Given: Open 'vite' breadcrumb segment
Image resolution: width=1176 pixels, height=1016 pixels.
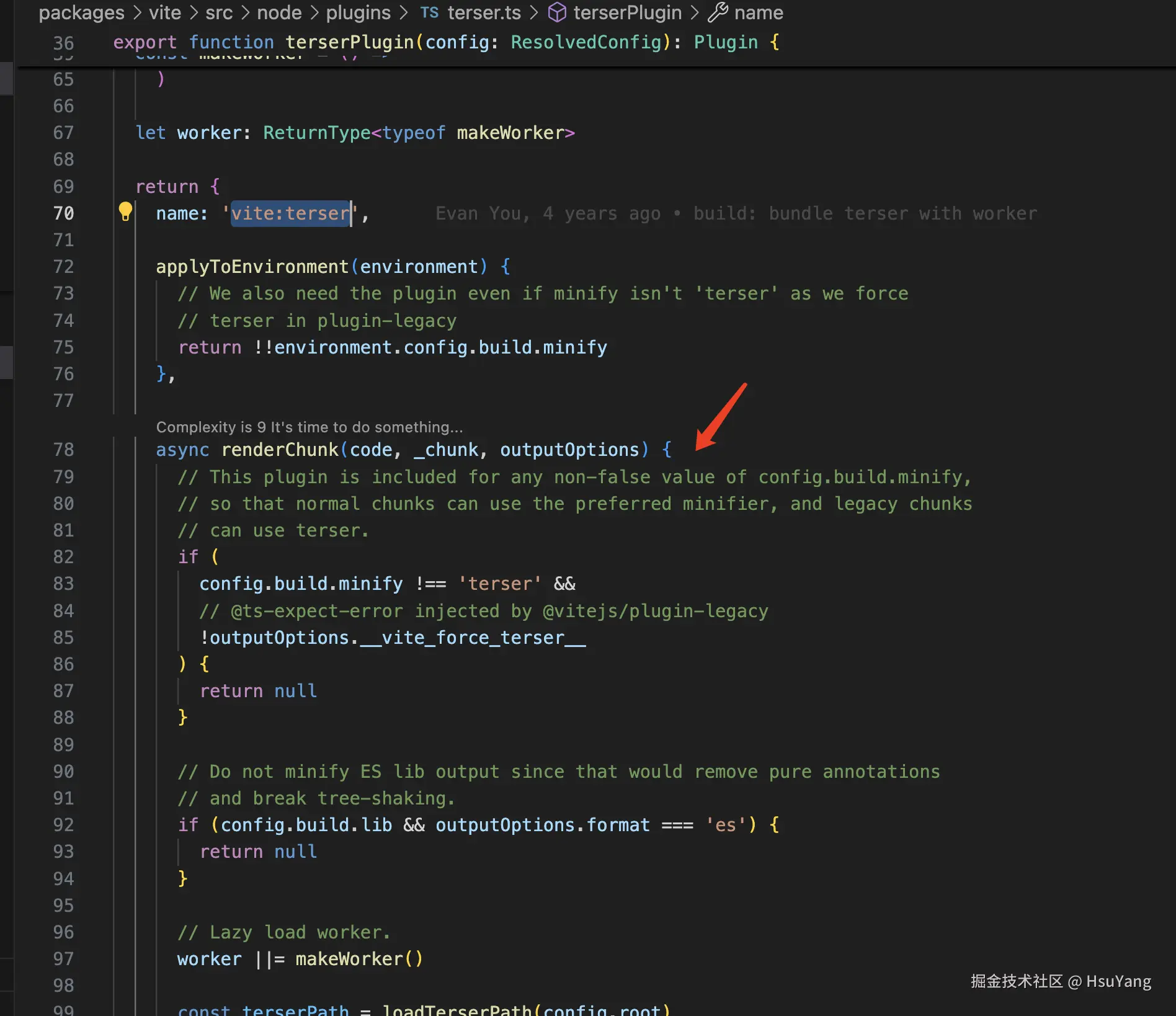Looking at the screenshot, I should click(x=165, y=12).
